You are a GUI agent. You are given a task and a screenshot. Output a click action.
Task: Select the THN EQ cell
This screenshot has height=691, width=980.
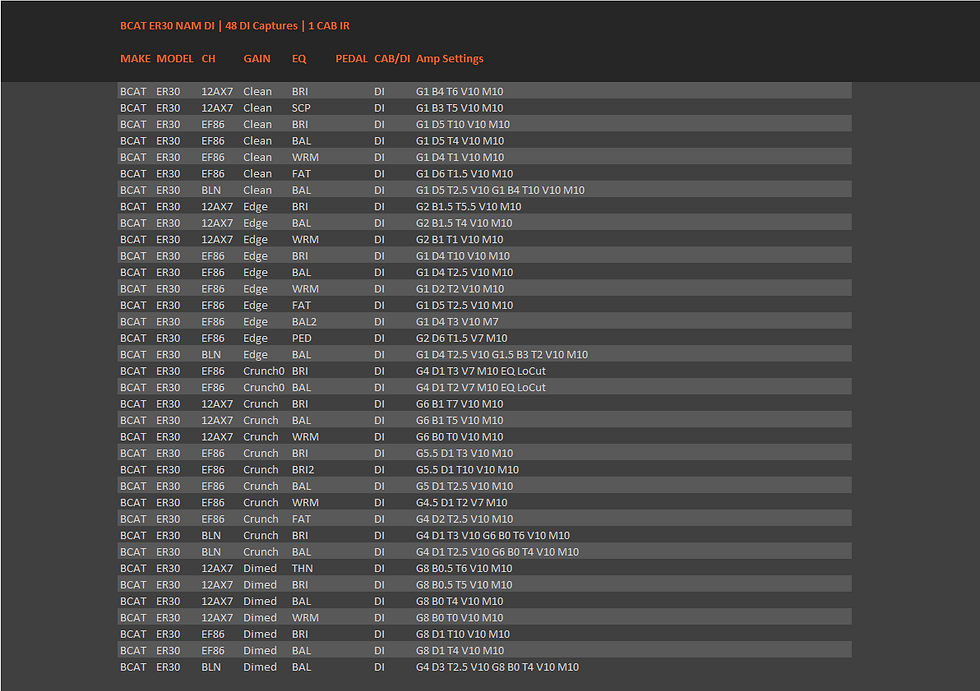pos(302,569)
